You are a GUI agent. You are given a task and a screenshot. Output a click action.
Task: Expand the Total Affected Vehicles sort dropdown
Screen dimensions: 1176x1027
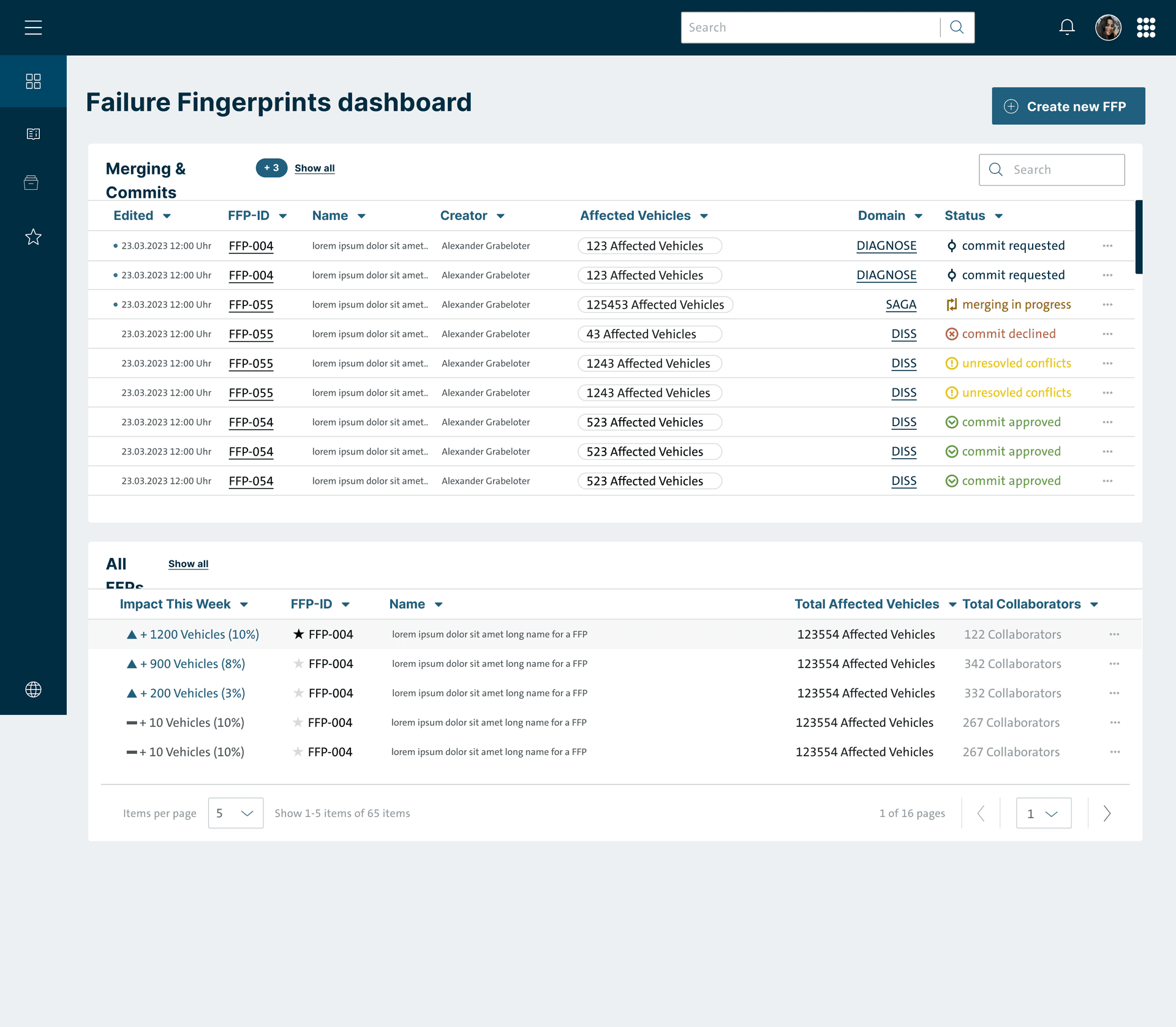[952, 604]
